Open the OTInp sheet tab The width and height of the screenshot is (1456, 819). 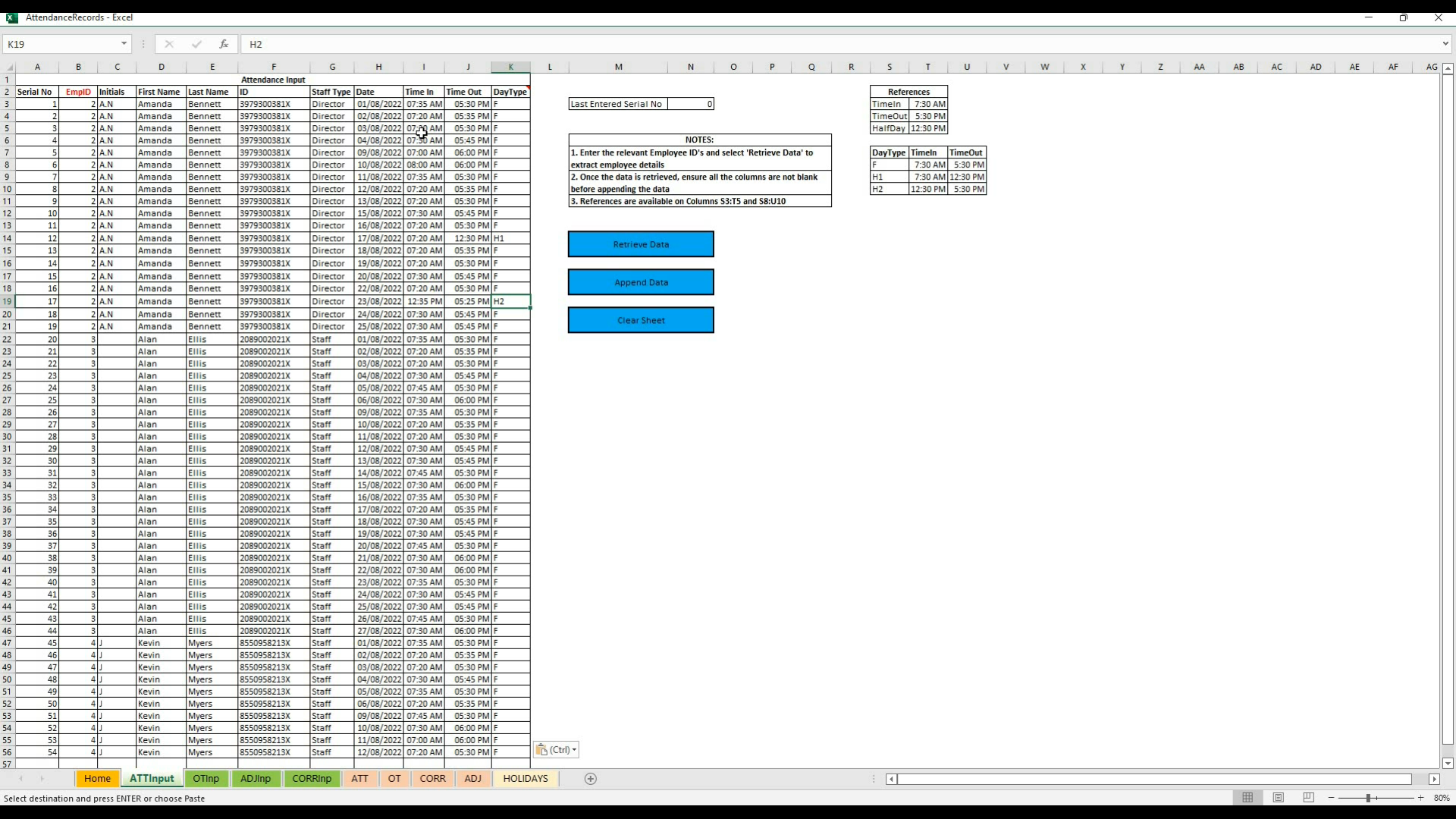[x=206, y=779]
